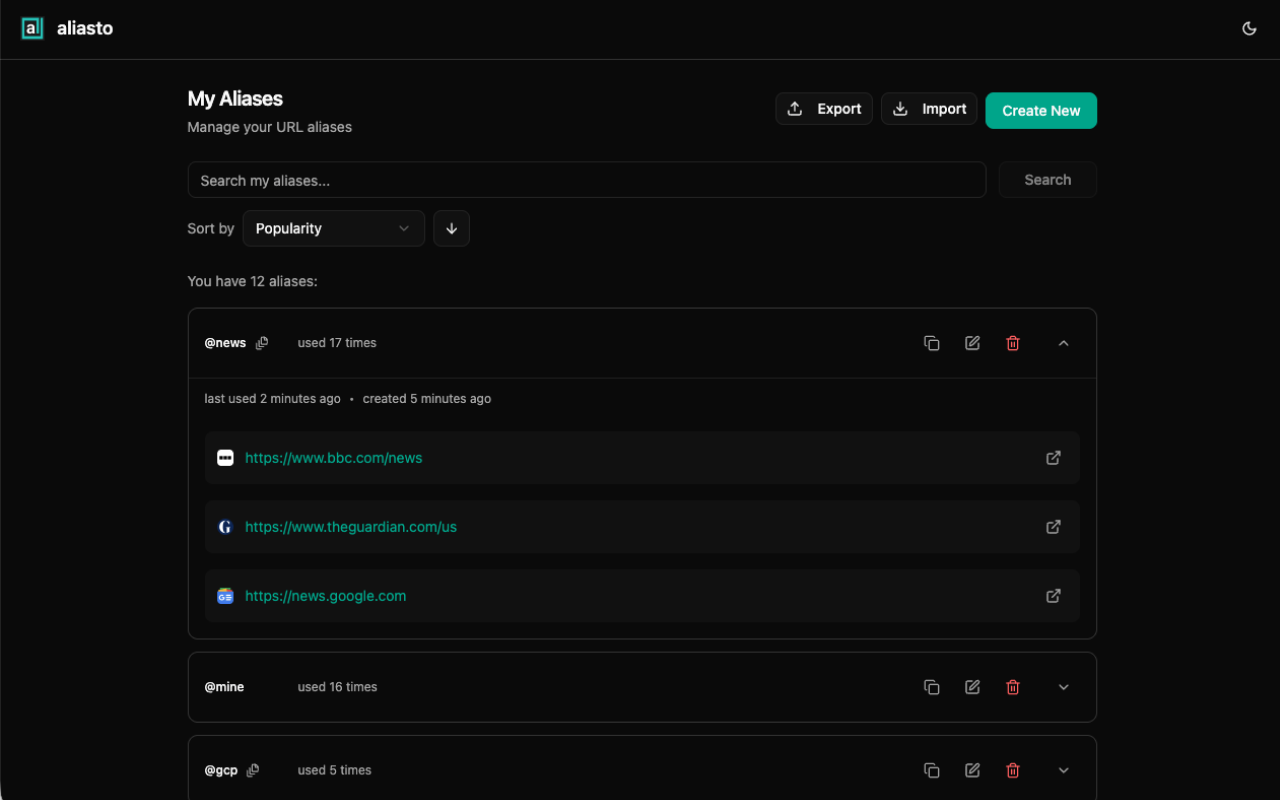Image resolution: width=1280 pixels, height=800 pixels.
Task: Toggle dark mode with moon icon
Action: point(1249,29)
